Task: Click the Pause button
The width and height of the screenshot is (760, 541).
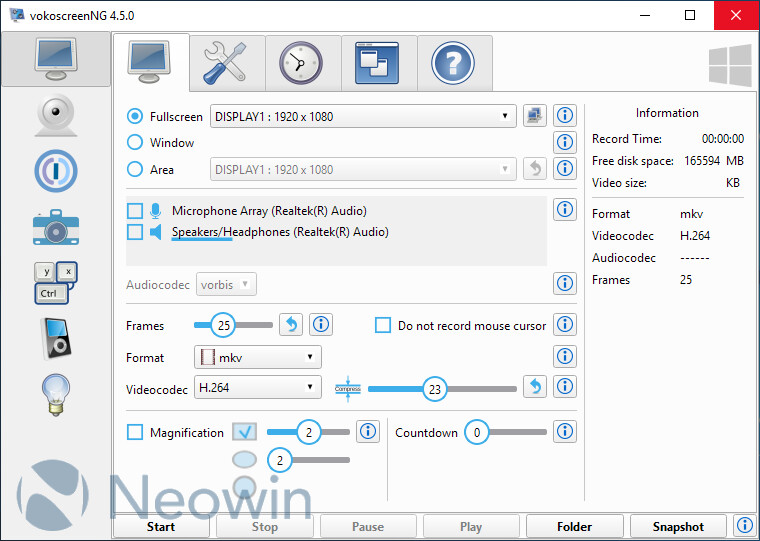Action: point(368,526)
